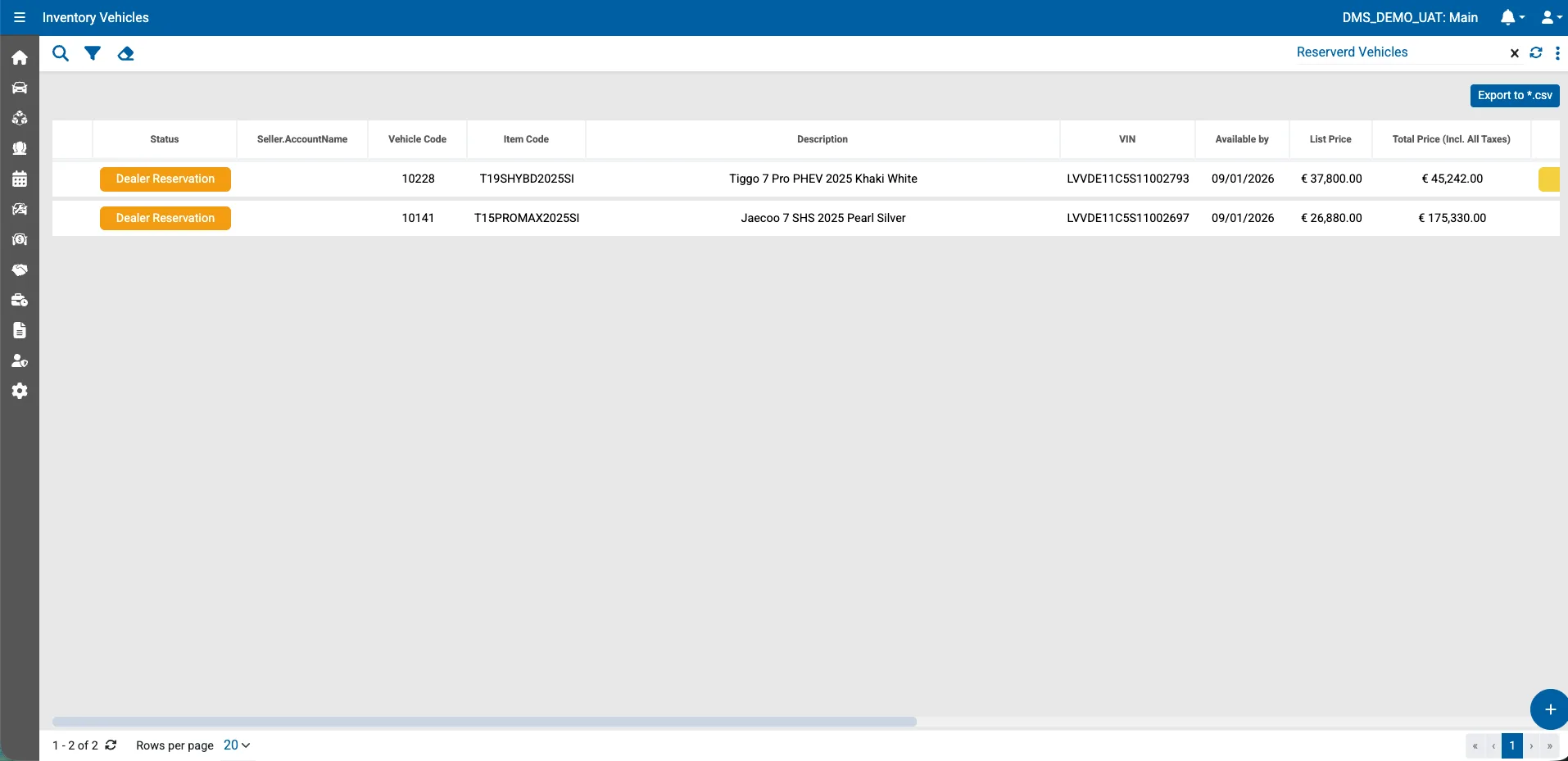The image size is (1568, 761).
Task: Sort by List Price column header
Action: click(1330, 139)
